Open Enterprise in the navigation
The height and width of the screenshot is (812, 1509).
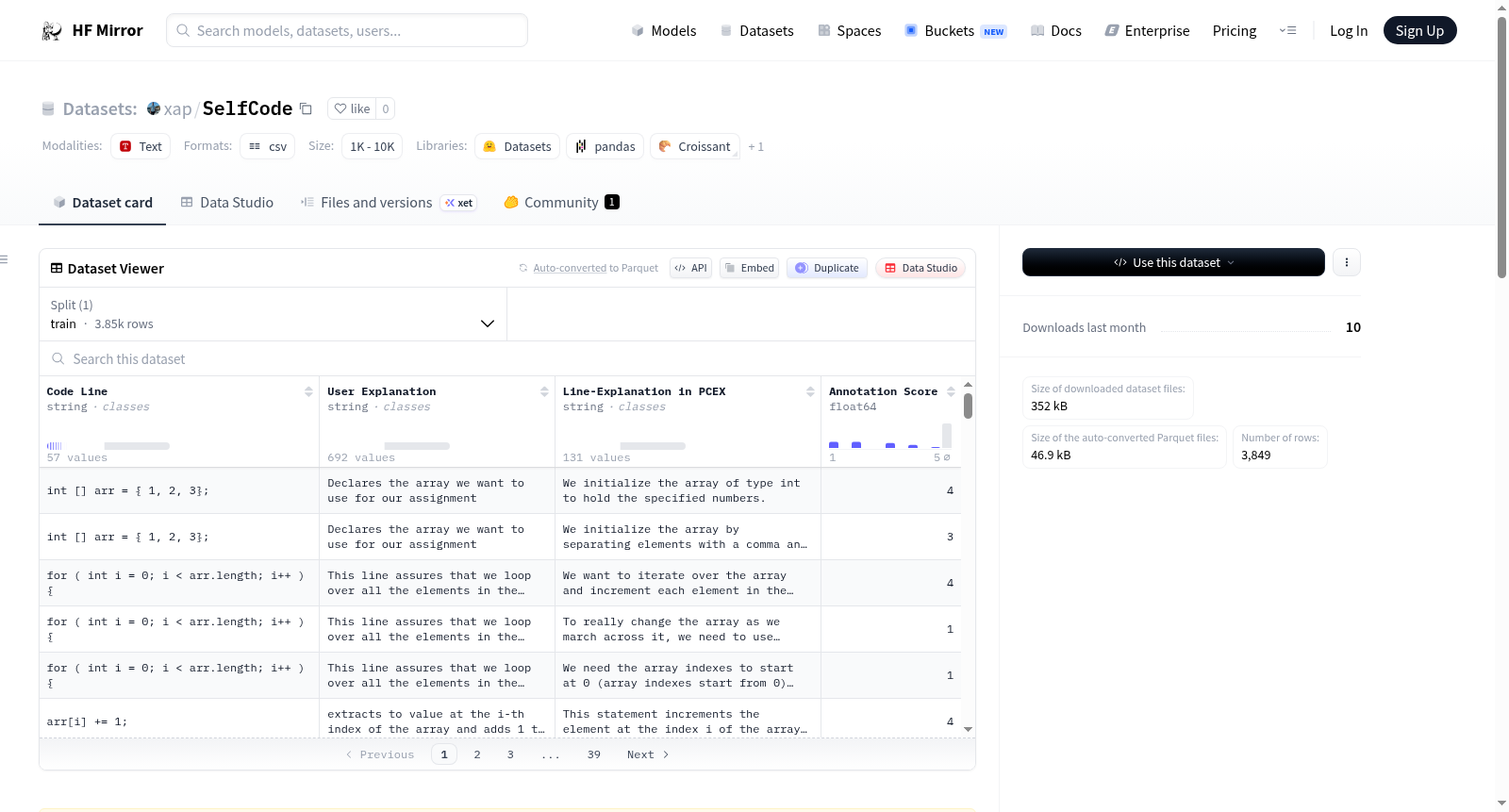click(1148, 31)
